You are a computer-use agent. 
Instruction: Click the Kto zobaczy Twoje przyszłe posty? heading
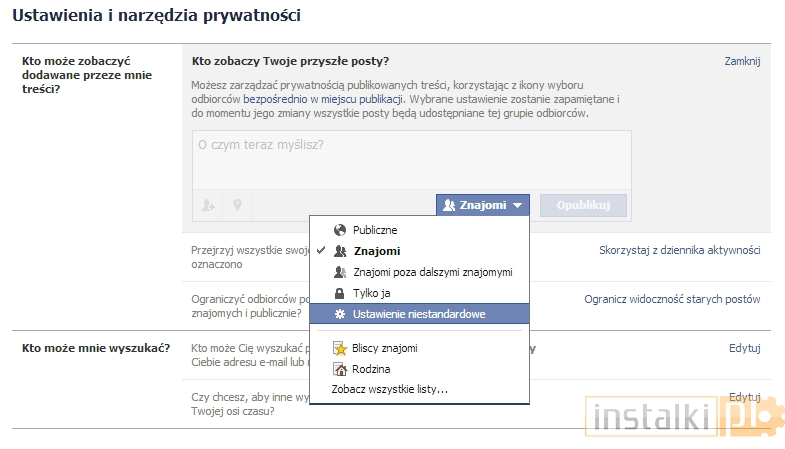(290, 61)
